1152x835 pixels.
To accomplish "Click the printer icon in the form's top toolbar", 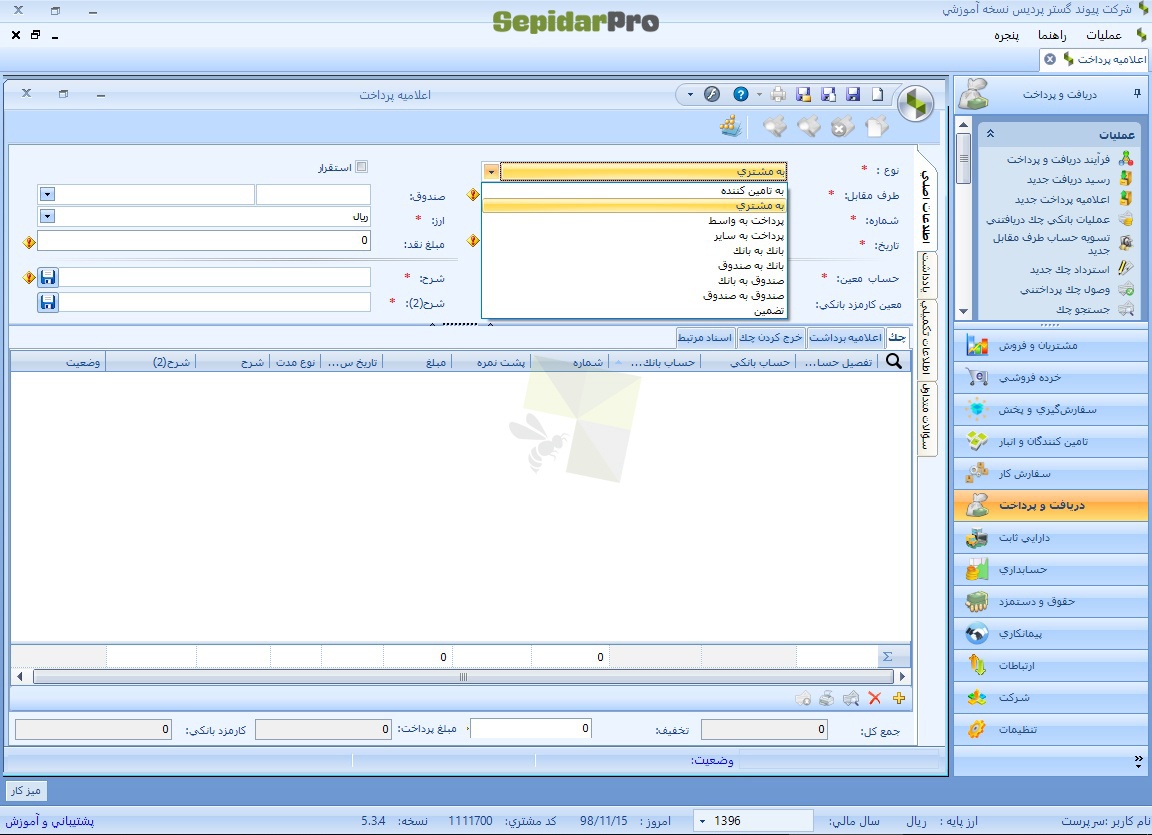I will 778,94.
